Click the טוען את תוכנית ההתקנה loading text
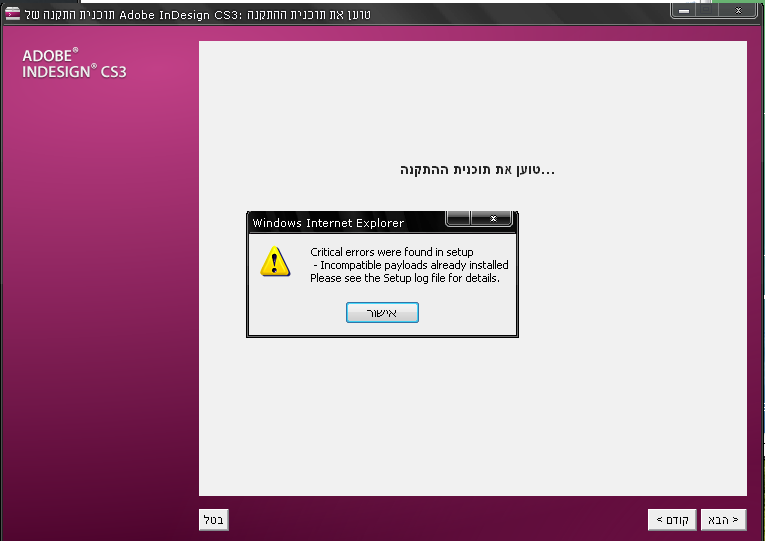 click(477, 170)
